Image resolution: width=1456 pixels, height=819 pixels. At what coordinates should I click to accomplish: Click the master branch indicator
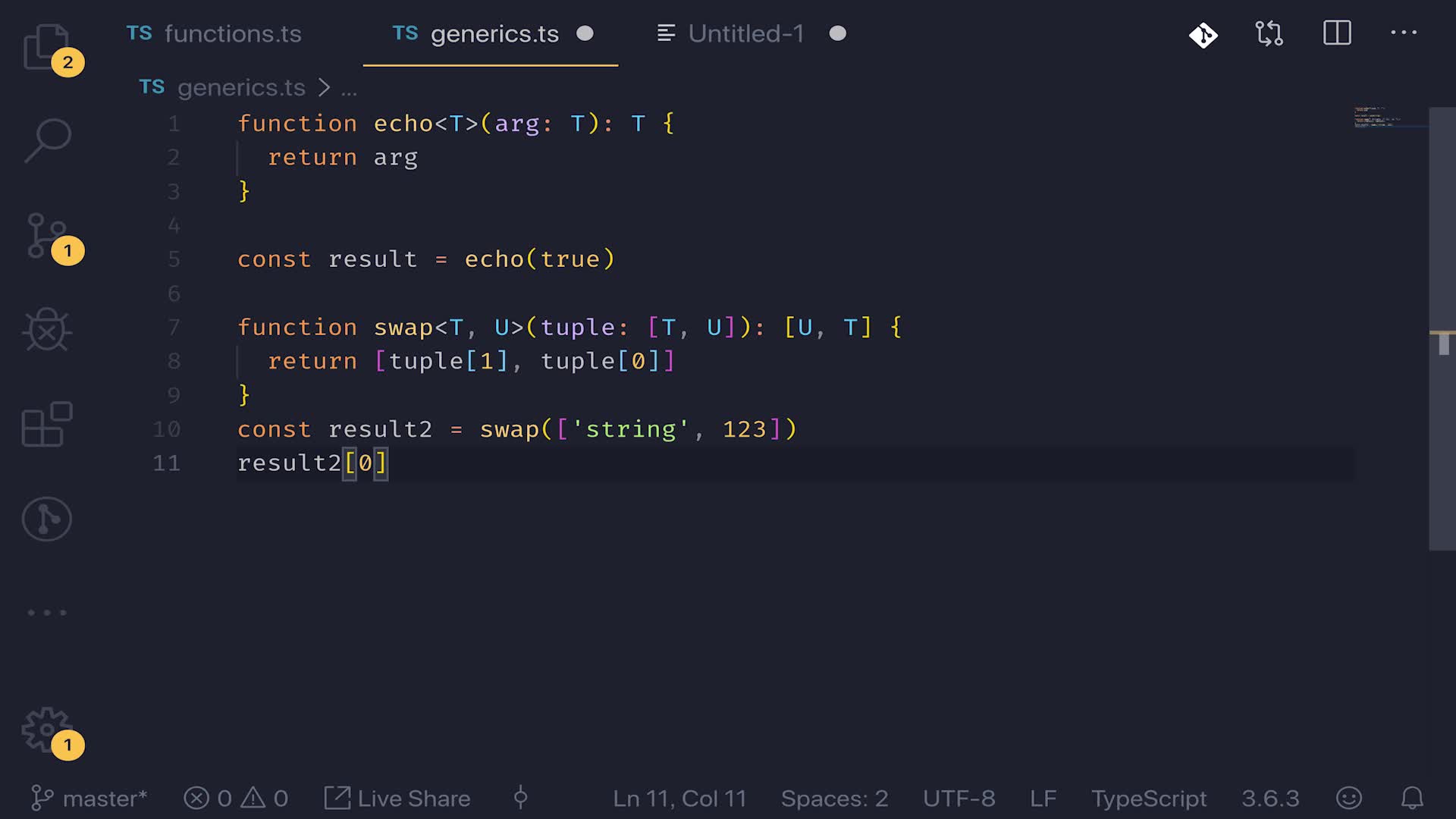tap(89, 799)
